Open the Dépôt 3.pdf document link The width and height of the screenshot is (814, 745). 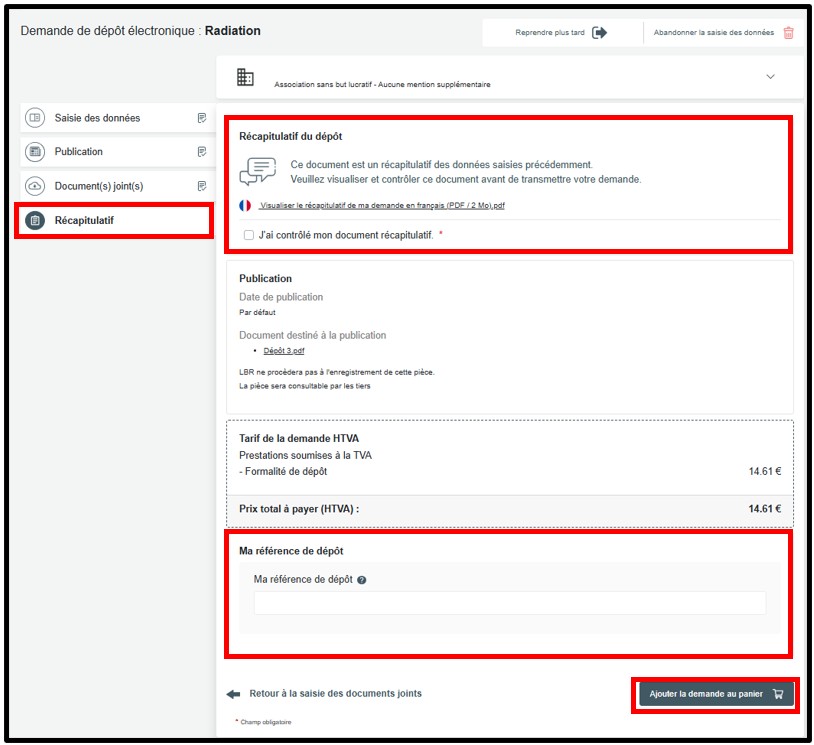pyautogui.click(x=285, y=352)
